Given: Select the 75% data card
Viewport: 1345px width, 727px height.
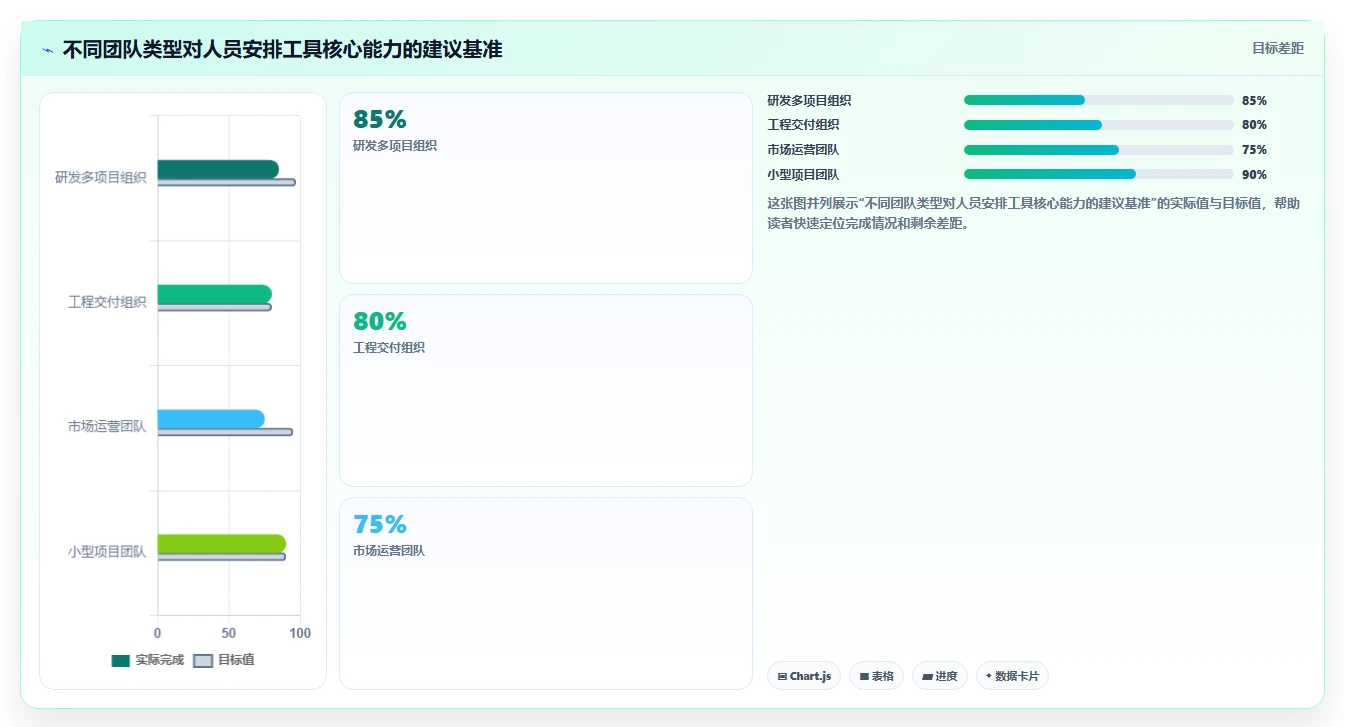Looking at the screenshot, I should 546,593.
